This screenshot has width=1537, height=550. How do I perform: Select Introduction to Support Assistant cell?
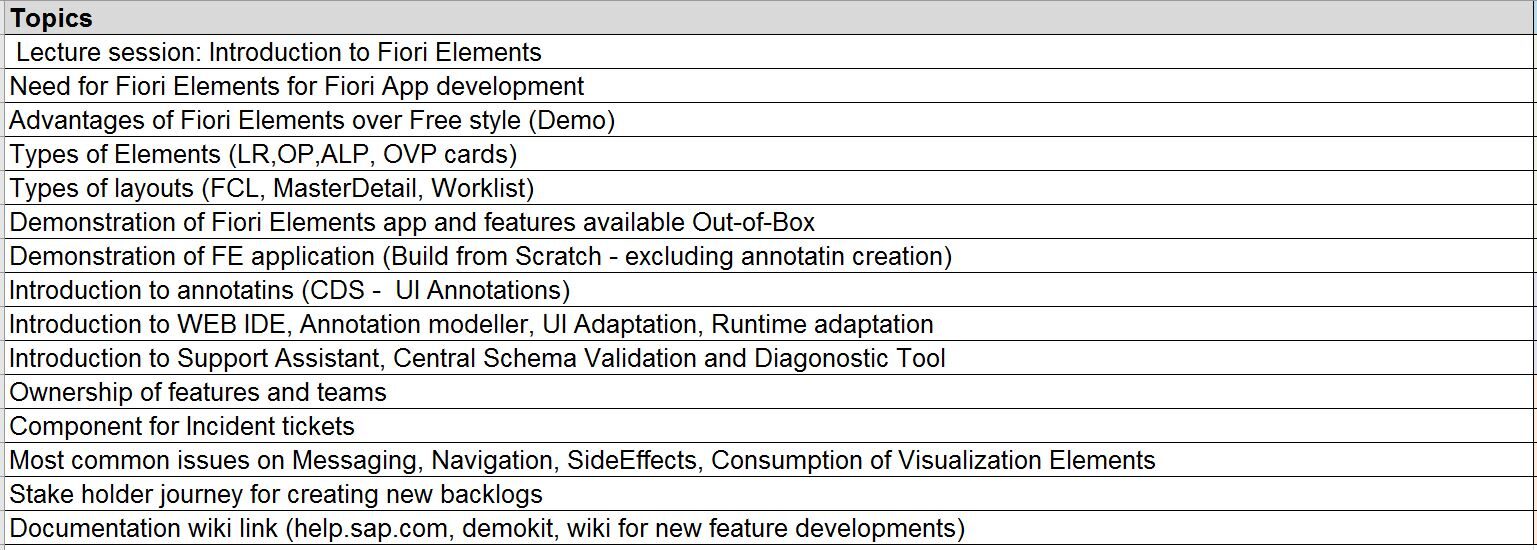click(477, 358)
